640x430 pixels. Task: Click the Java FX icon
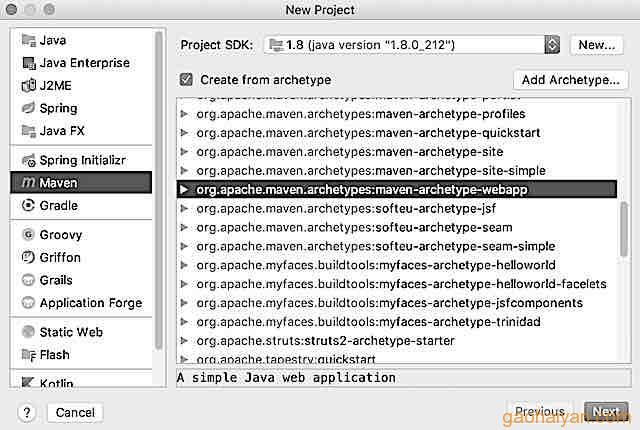[29, 131]
